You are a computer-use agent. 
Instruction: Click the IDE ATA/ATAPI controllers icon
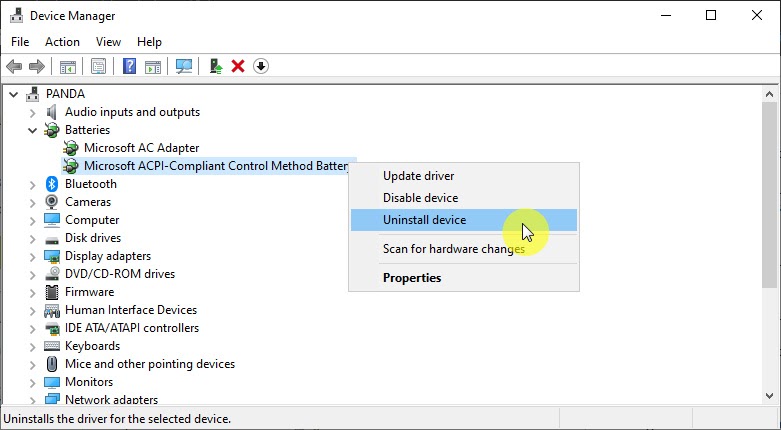pyautogui.click(x=52, y=329)
